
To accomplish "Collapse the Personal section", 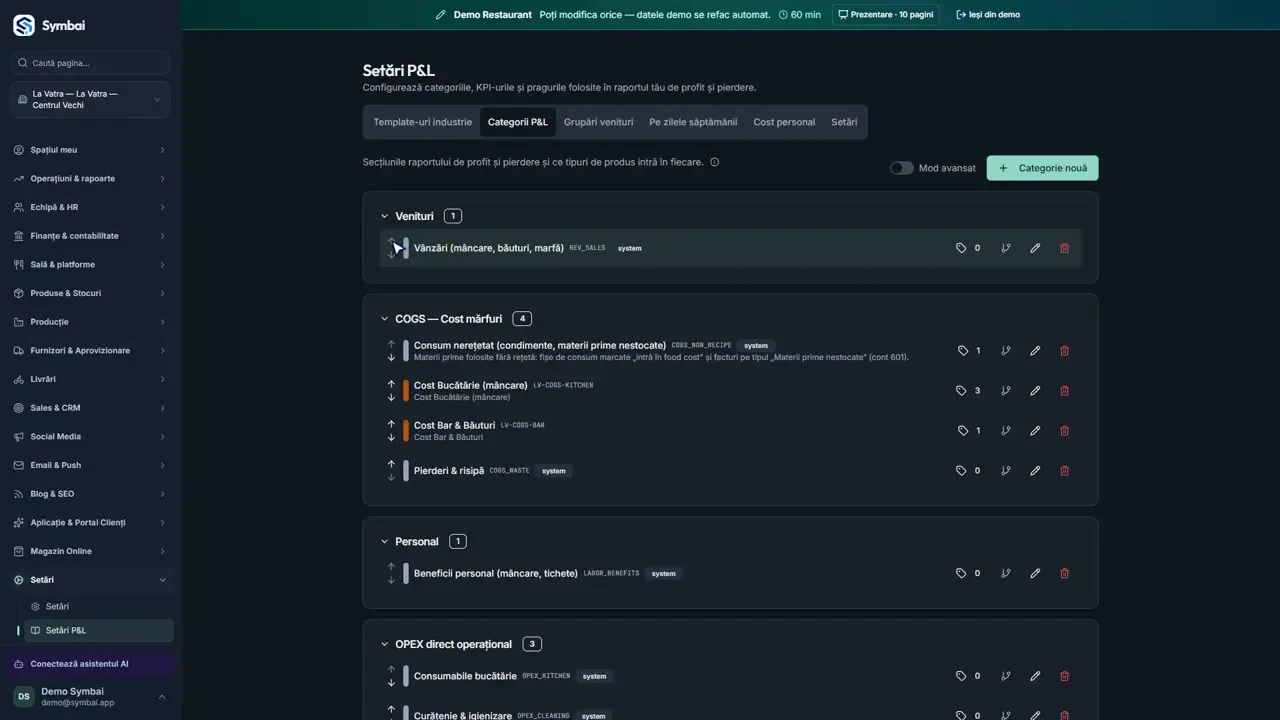I will point(384,542).
